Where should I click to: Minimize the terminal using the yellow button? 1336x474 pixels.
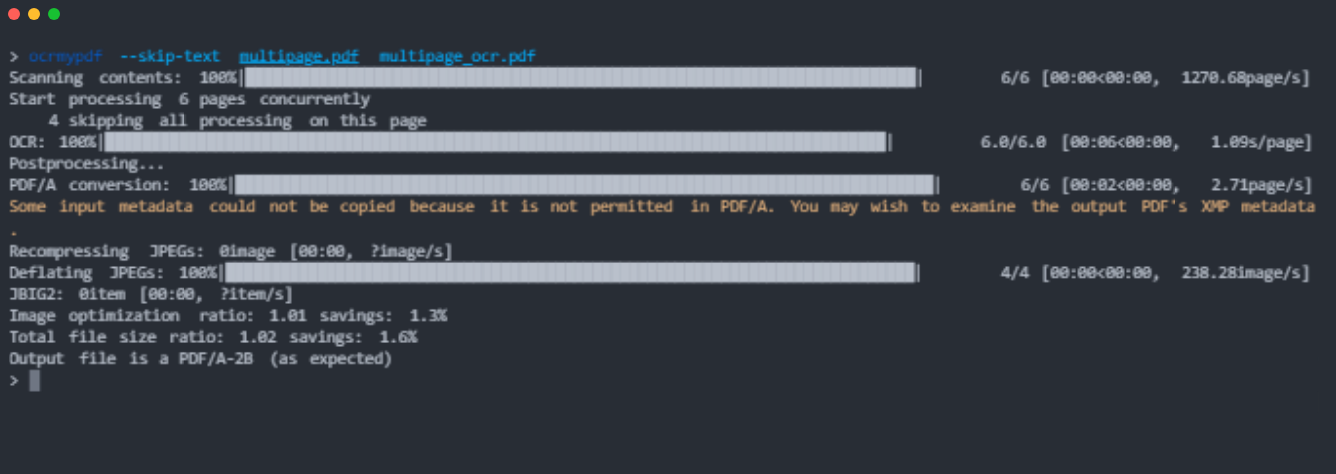[34, 14]
